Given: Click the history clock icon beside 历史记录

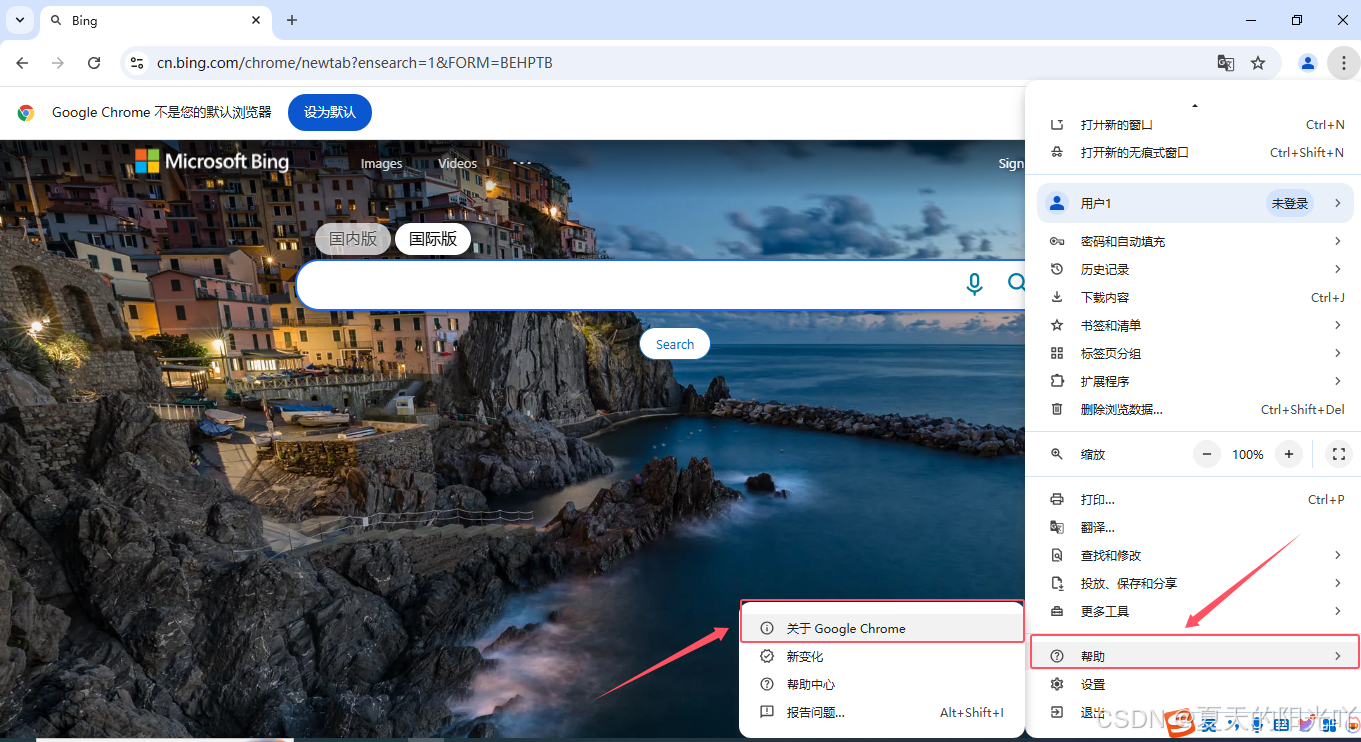Looking at the screenshot, I should pyautogui.click(x=1057, y=269).
